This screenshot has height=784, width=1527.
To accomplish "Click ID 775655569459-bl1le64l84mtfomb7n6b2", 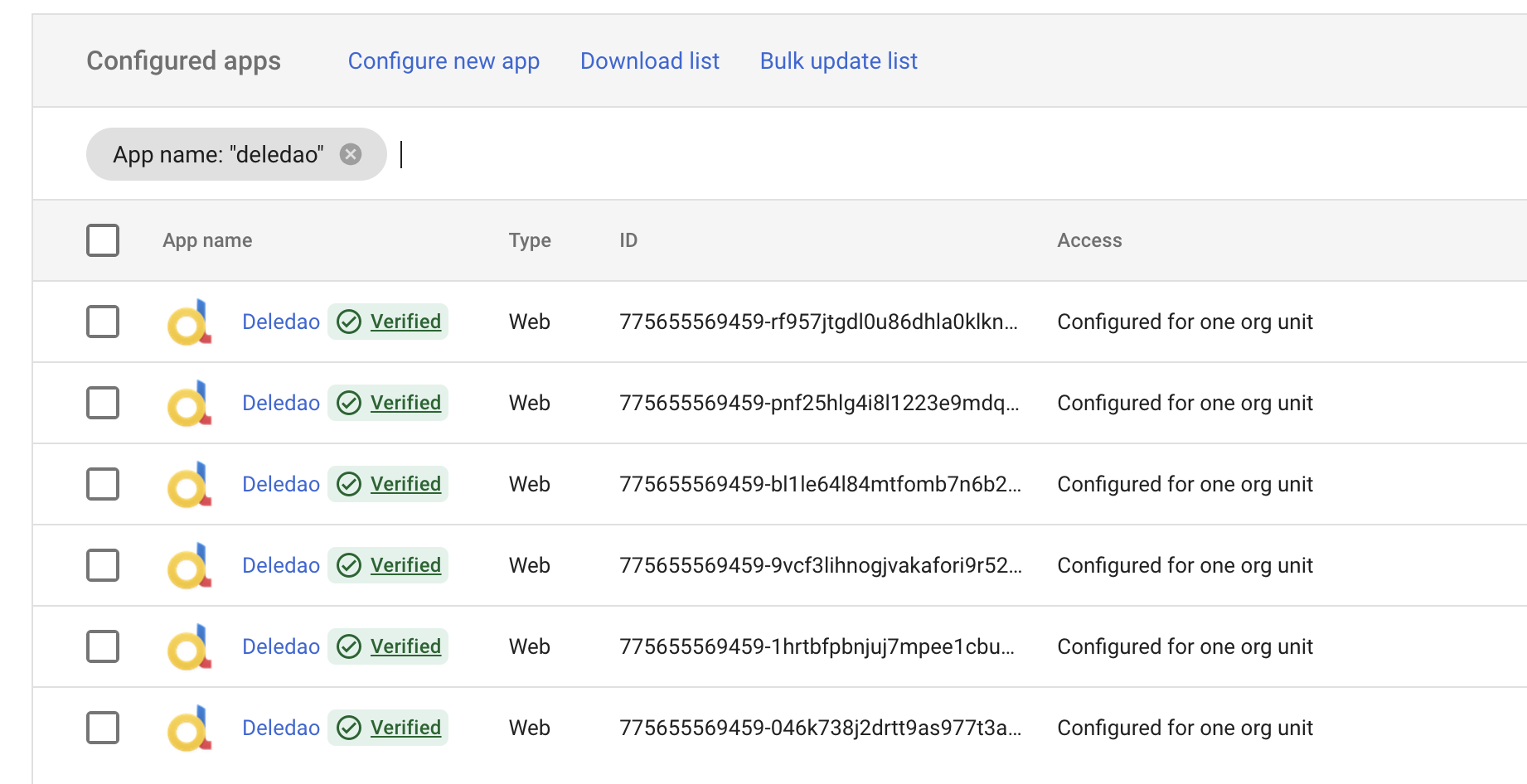I will point(820,484).
